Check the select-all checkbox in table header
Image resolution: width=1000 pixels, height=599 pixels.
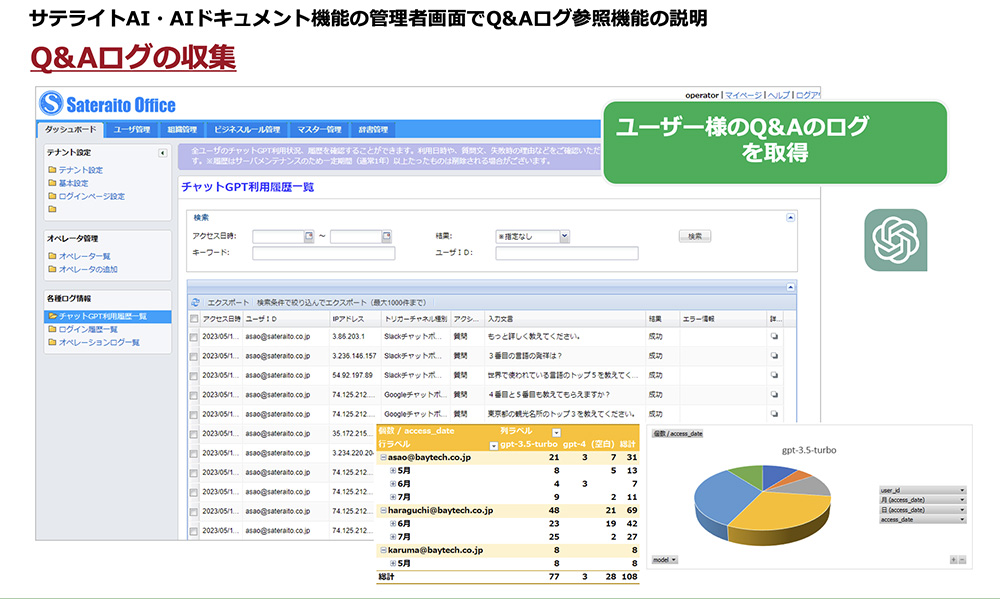click(194, 318)
